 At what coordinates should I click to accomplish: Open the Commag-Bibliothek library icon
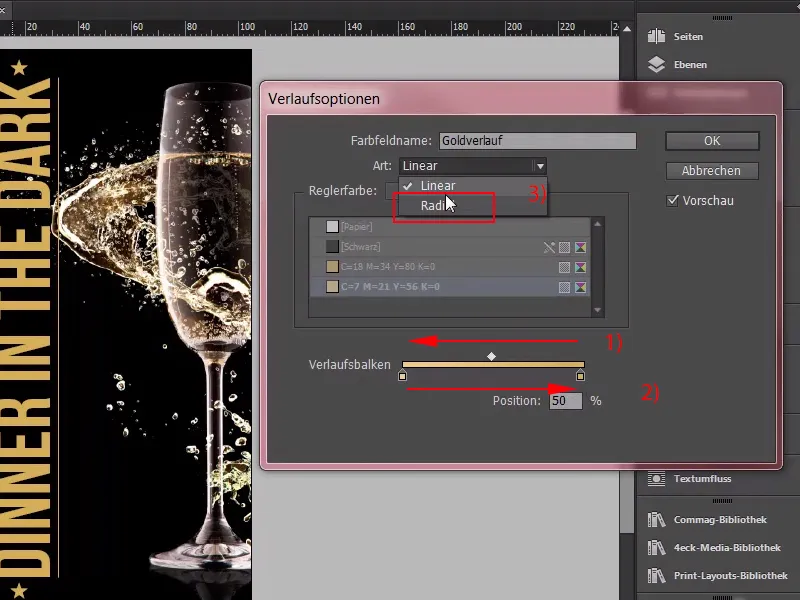point(656,519)
